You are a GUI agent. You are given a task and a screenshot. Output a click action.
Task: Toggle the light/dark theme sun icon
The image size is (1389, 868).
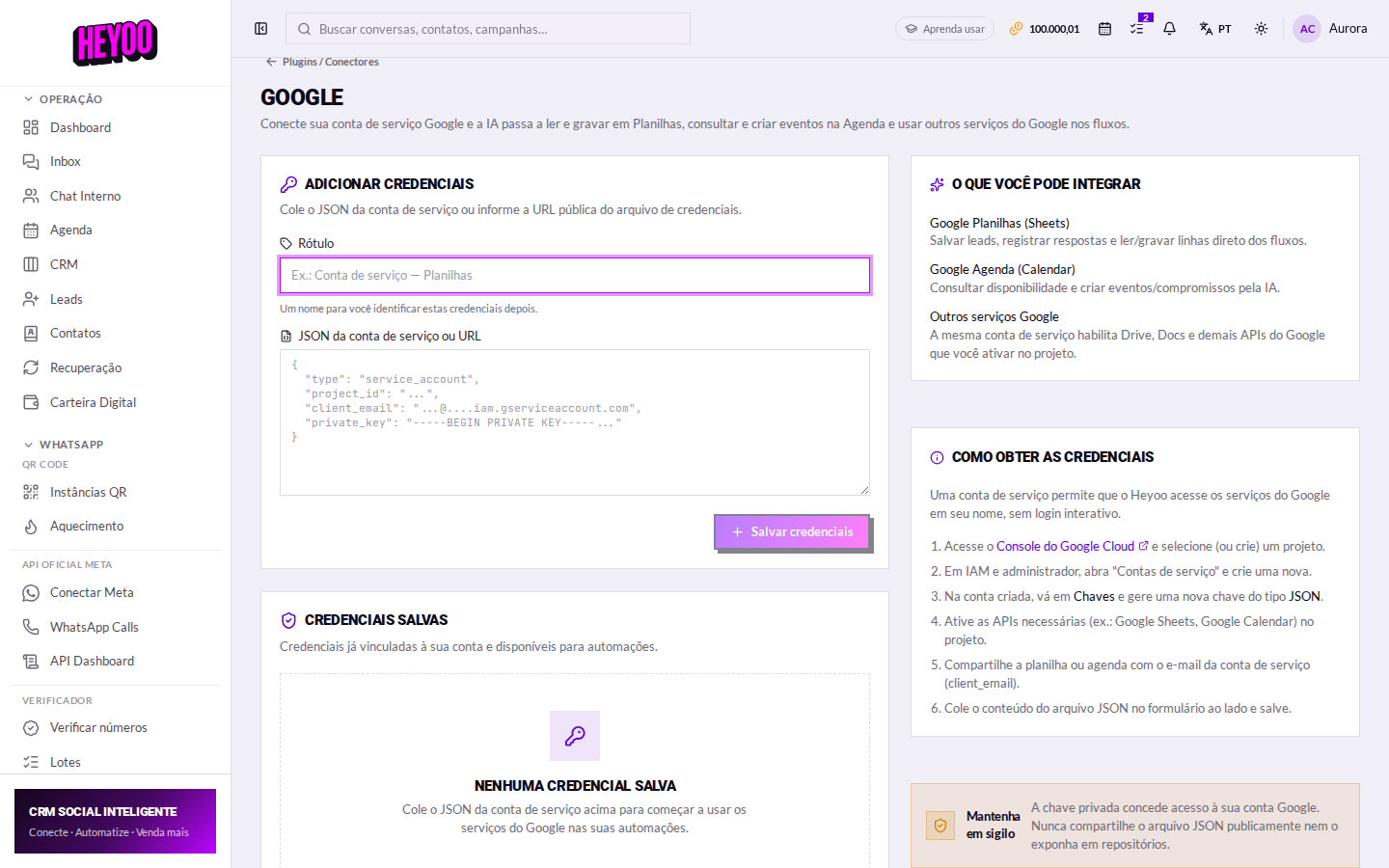[x=1261, y=29]
